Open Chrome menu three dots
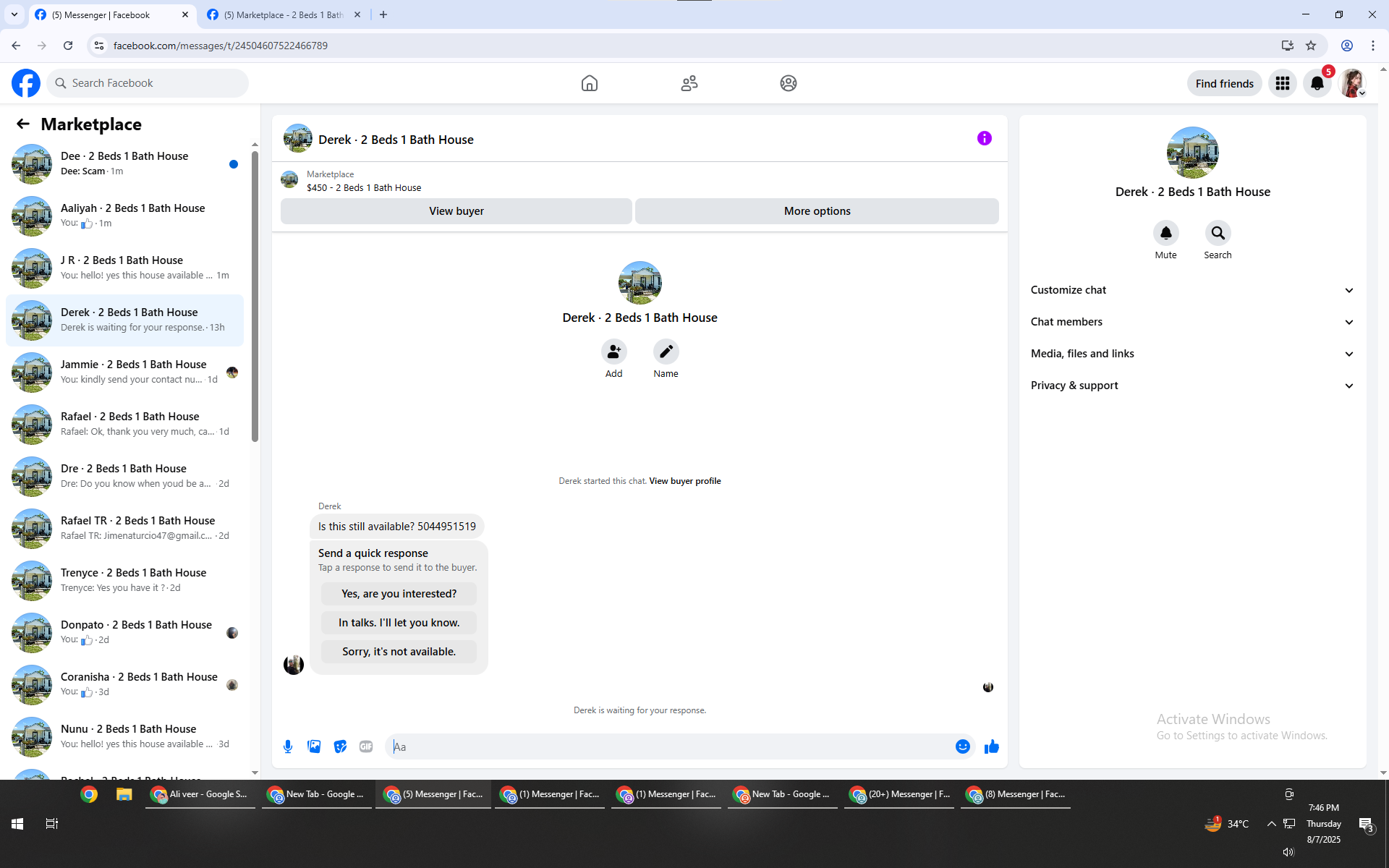This screenshot has height=868, width=1389. coord(1373,46)
